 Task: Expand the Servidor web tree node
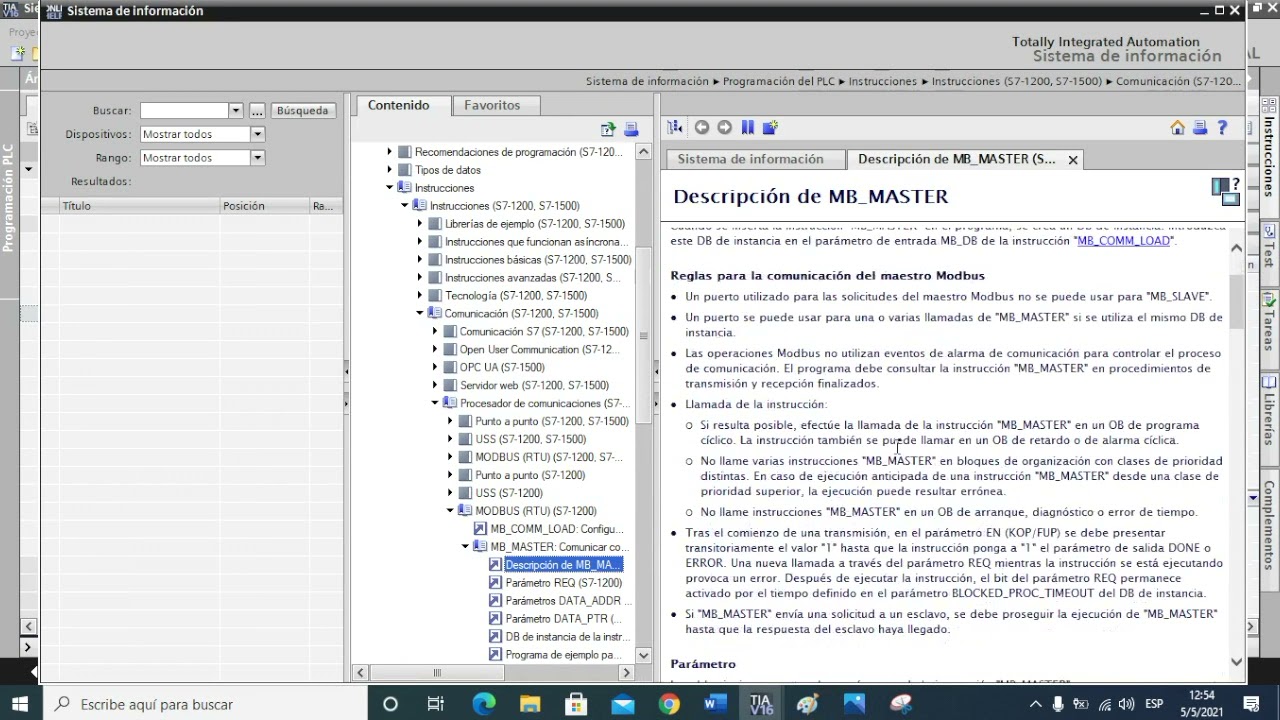[x=435, y=386]
